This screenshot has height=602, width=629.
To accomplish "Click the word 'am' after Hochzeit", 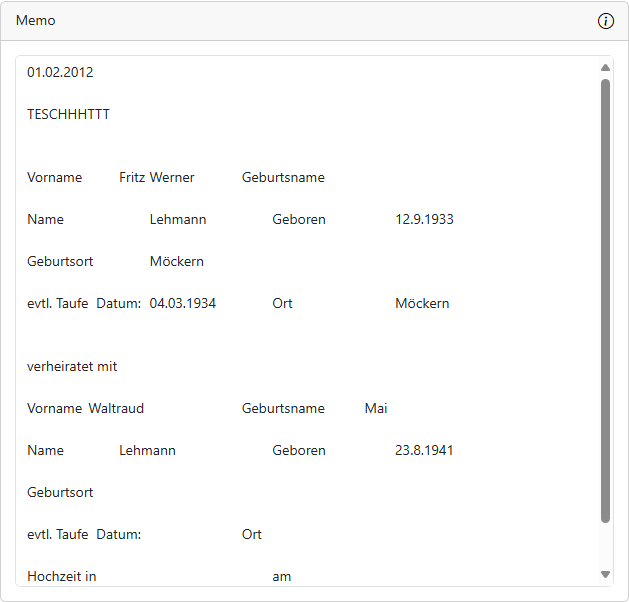I will coord(282,576).
